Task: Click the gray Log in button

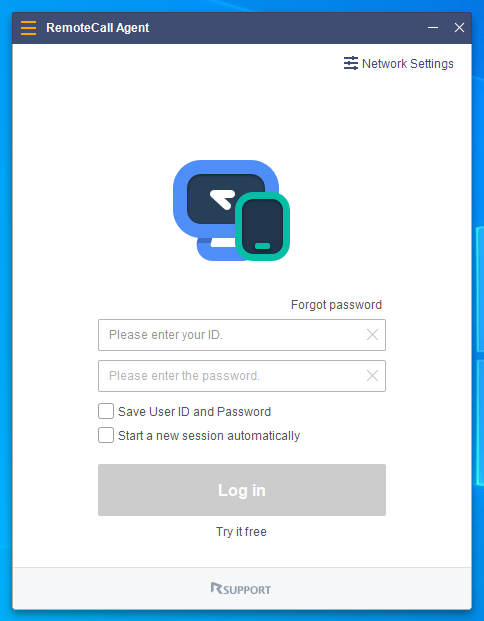Action: (242, 490)
